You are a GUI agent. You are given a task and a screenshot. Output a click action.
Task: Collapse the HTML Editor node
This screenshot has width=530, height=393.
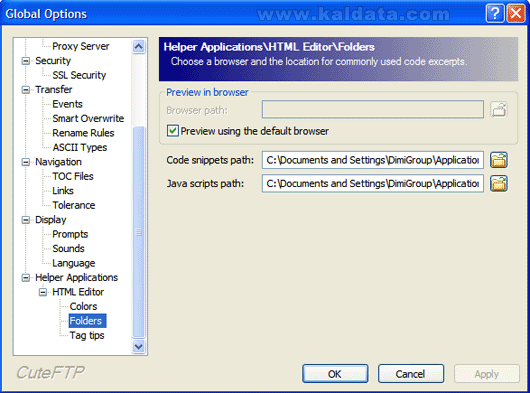tap(43, 292)
